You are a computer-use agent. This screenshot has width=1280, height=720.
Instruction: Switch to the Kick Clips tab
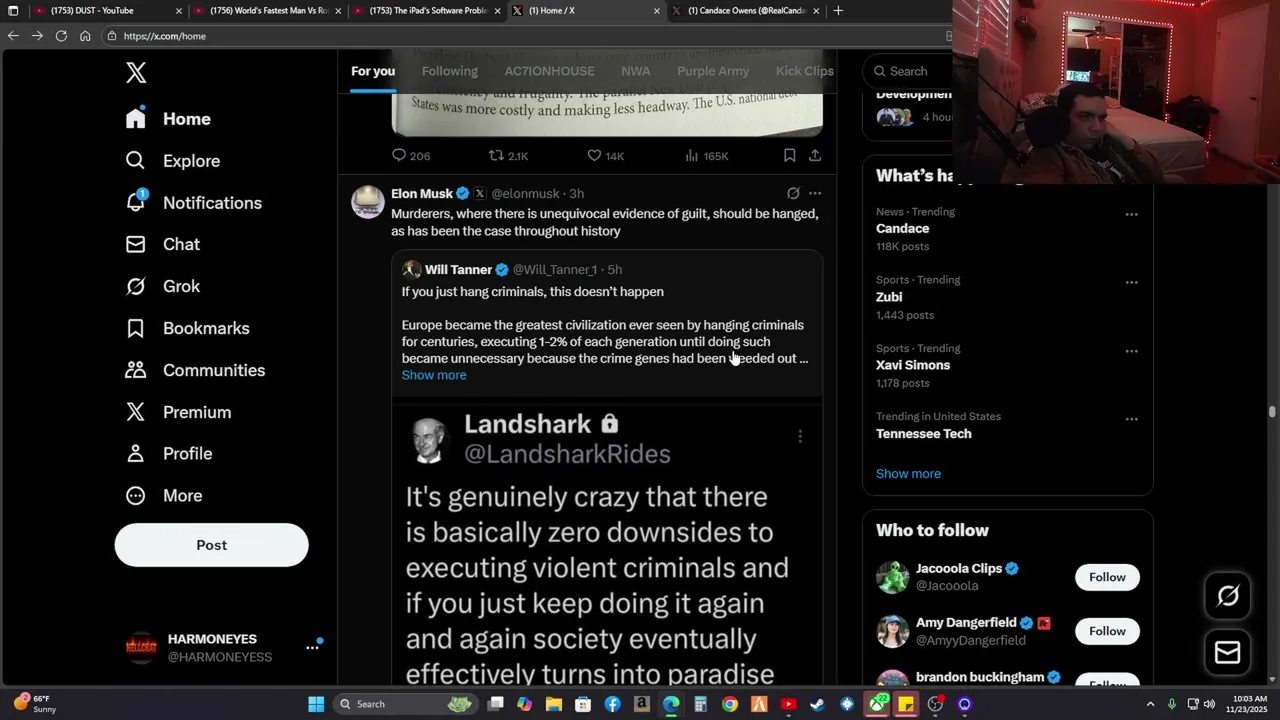804,71
